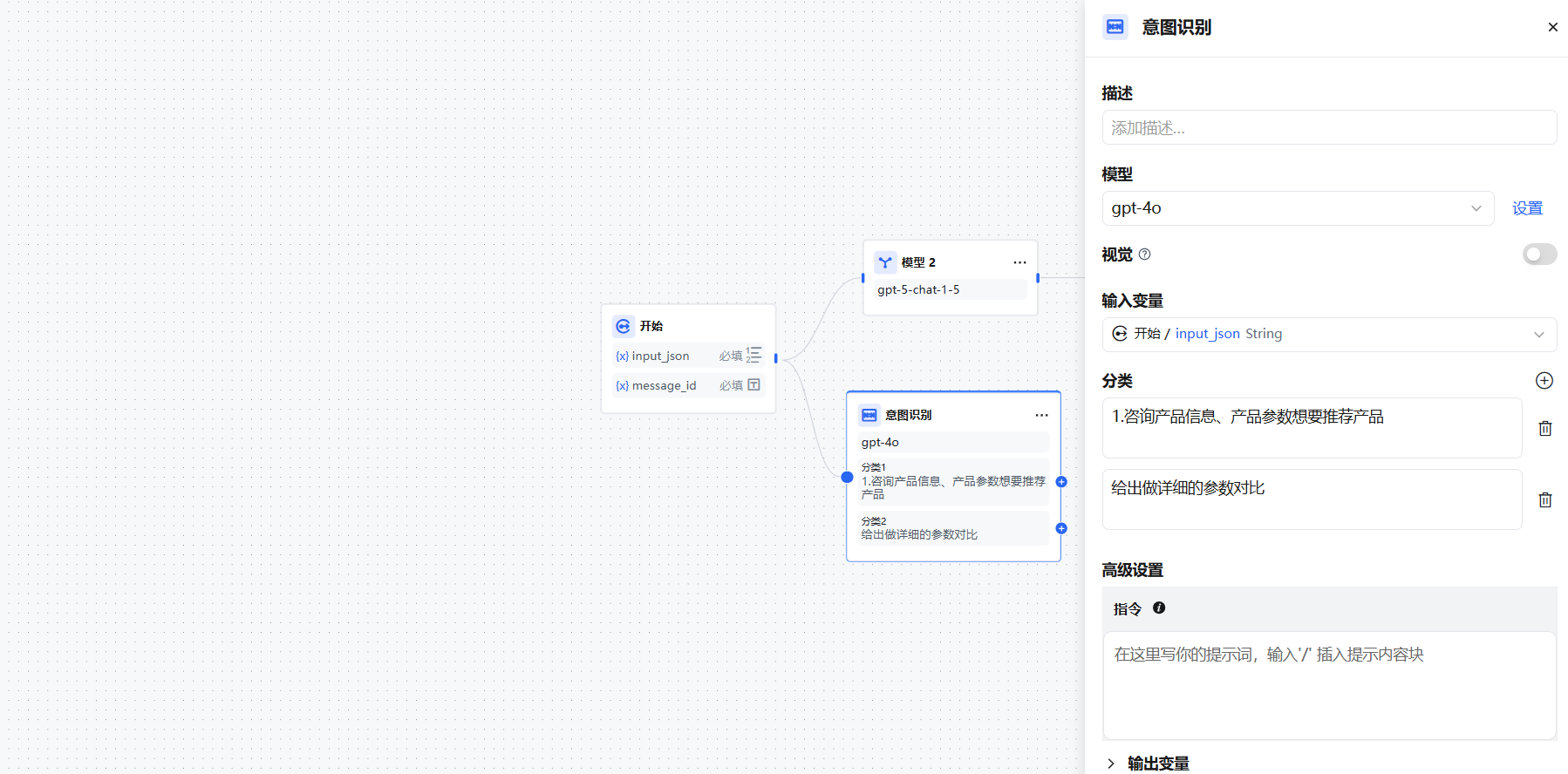
Task: Click the variable icon beside input_json
Action: 622,356
